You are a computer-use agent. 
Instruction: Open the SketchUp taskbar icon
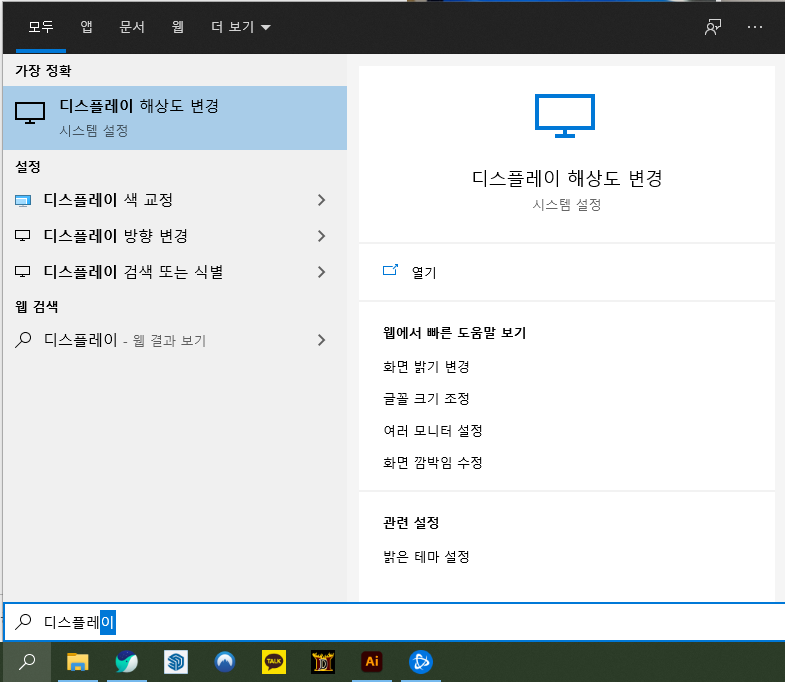[x=176, y=662]
